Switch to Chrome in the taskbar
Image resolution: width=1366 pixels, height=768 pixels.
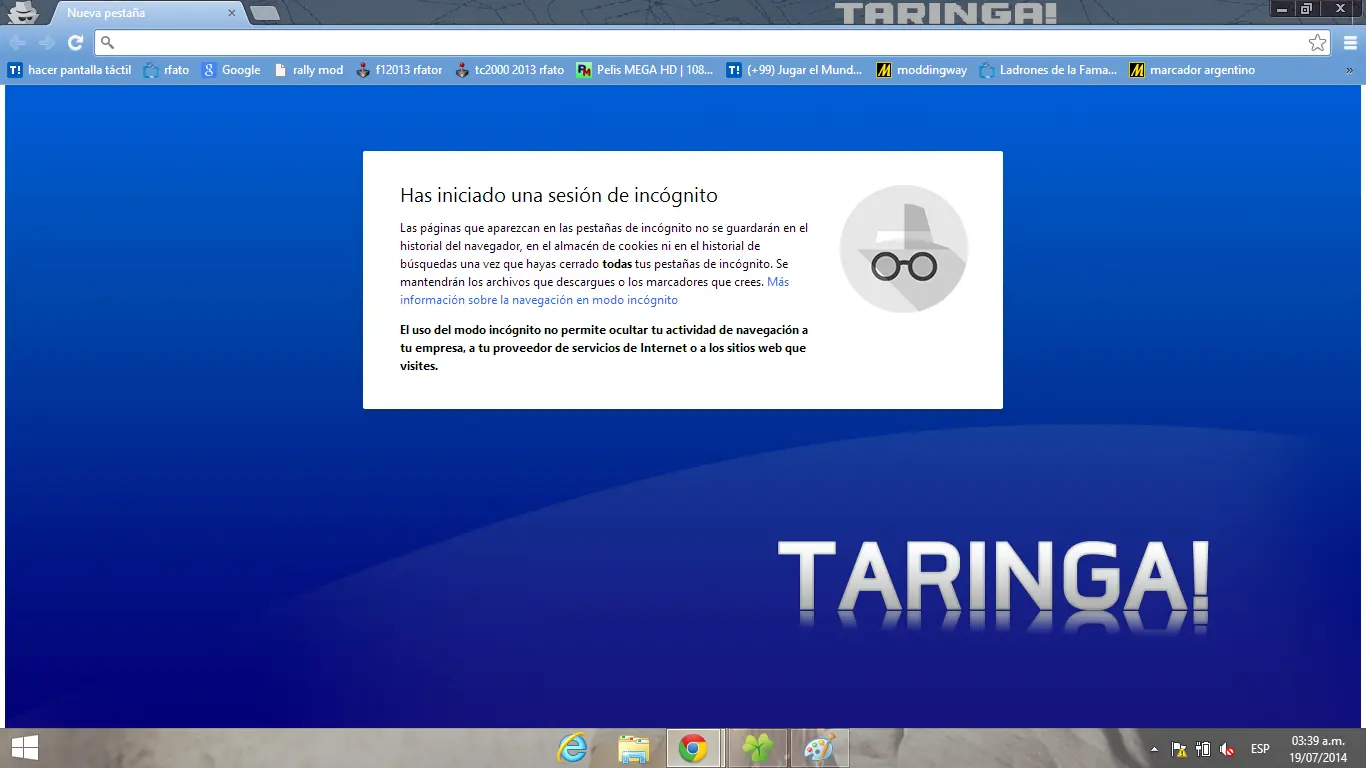(x=693, y=748)
